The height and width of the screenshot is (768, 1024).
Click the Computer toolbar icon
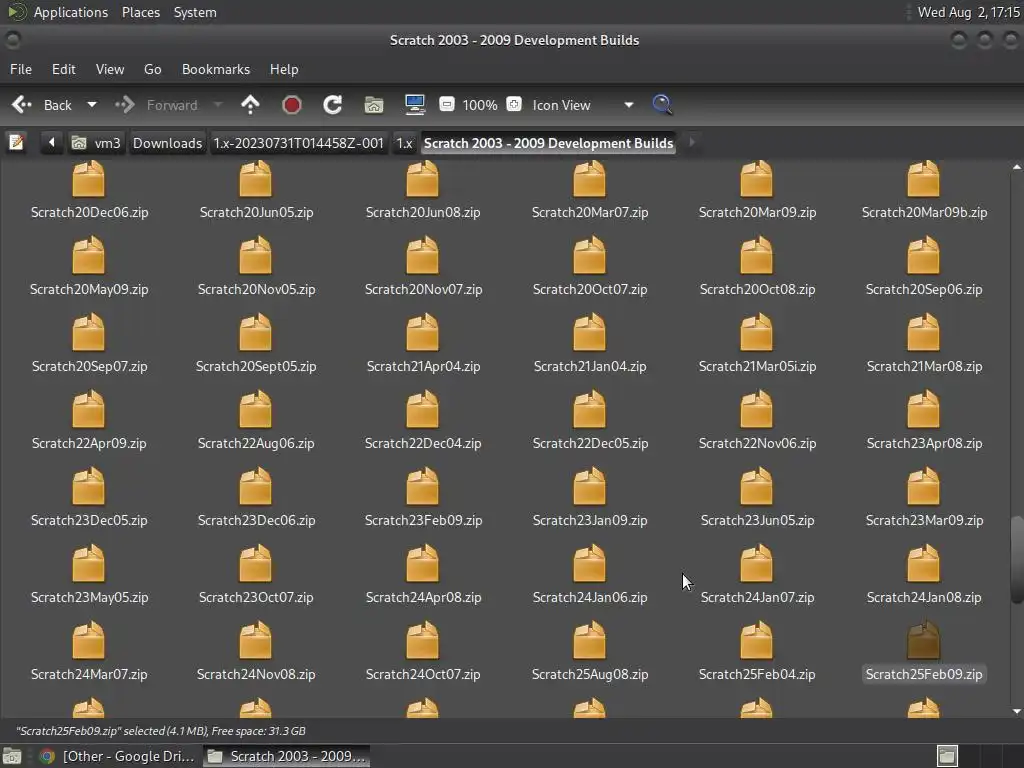[415, 104]
